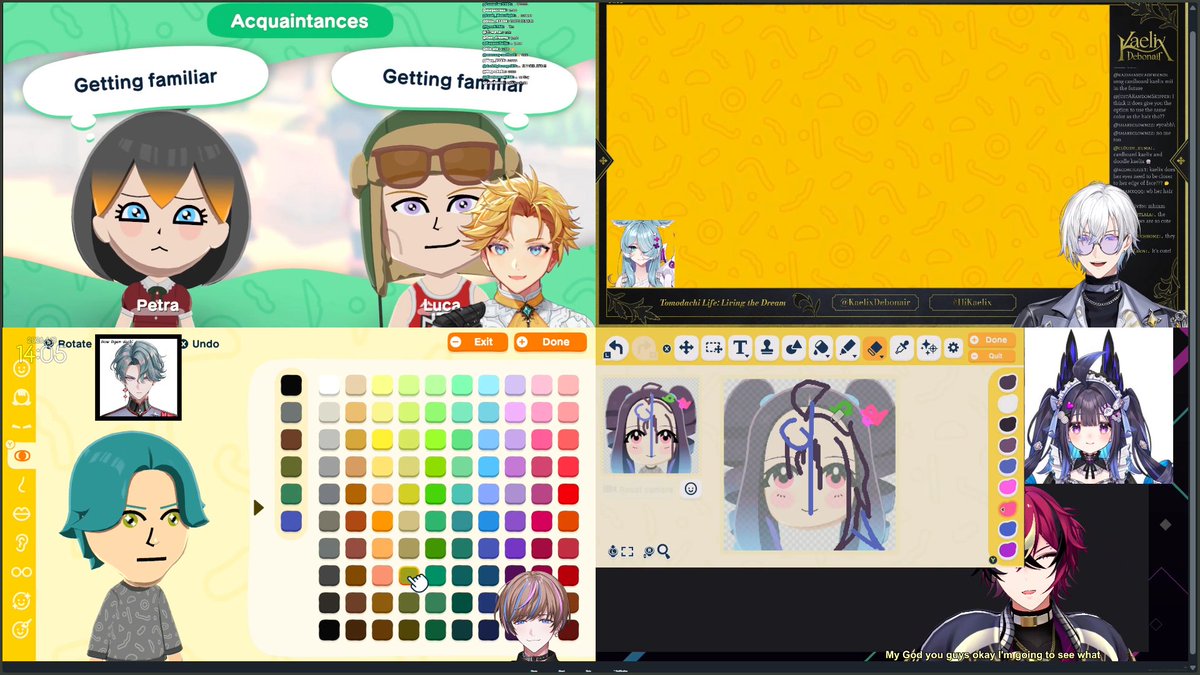Select the sparkle target tool in paint toolbar
1200x675 pixels.
pos(929,348)
